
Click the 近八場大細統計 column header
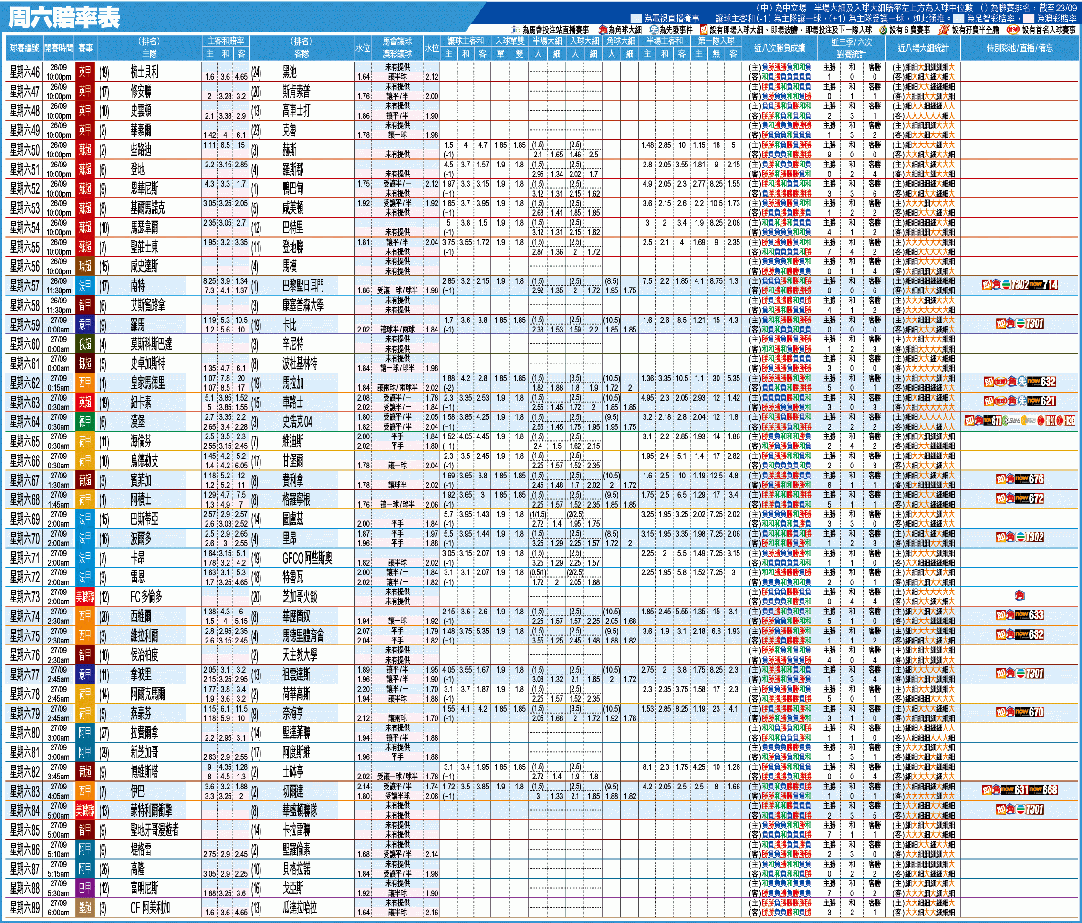[x=923, y=48]
